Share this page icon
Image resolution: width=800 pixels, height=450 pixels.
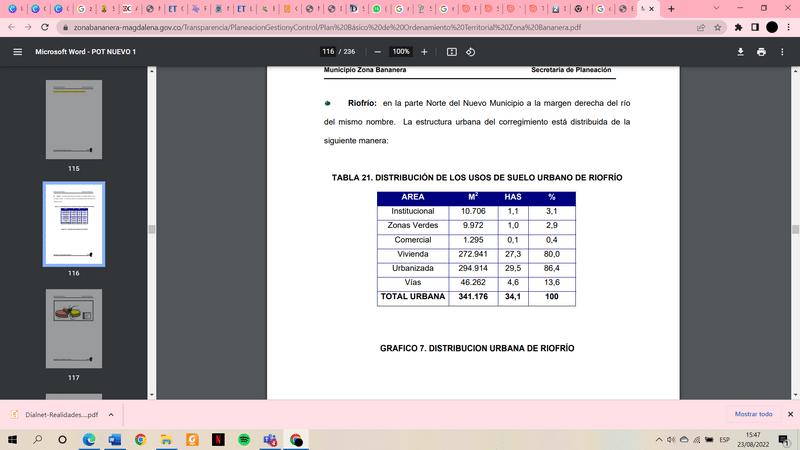pyautogui.click(x=701, y=28)
